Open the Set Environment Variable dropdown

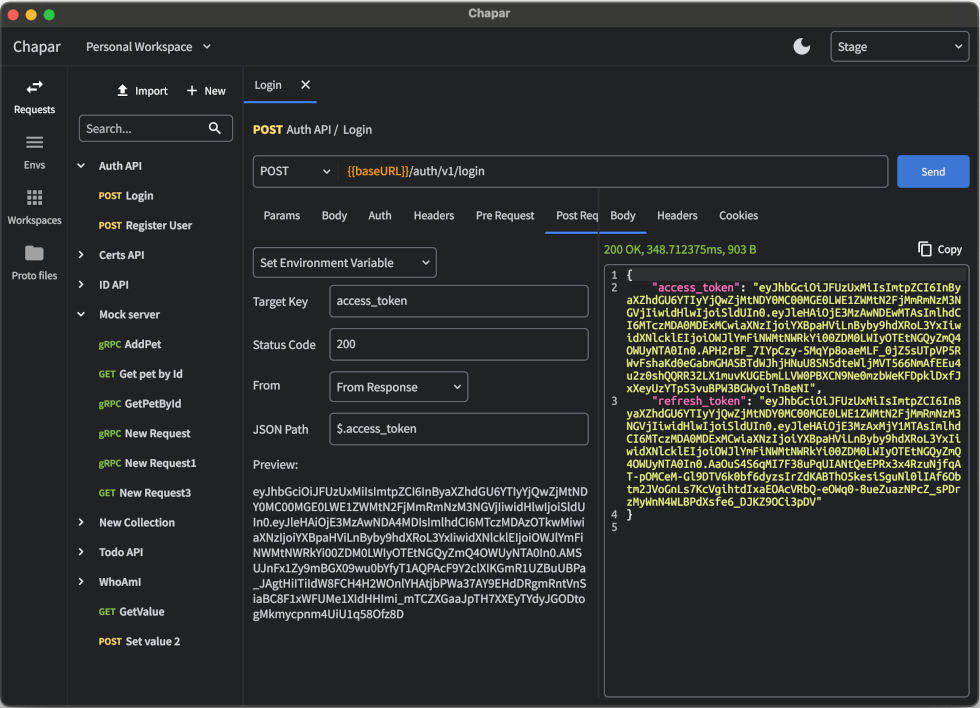point(344,262)
